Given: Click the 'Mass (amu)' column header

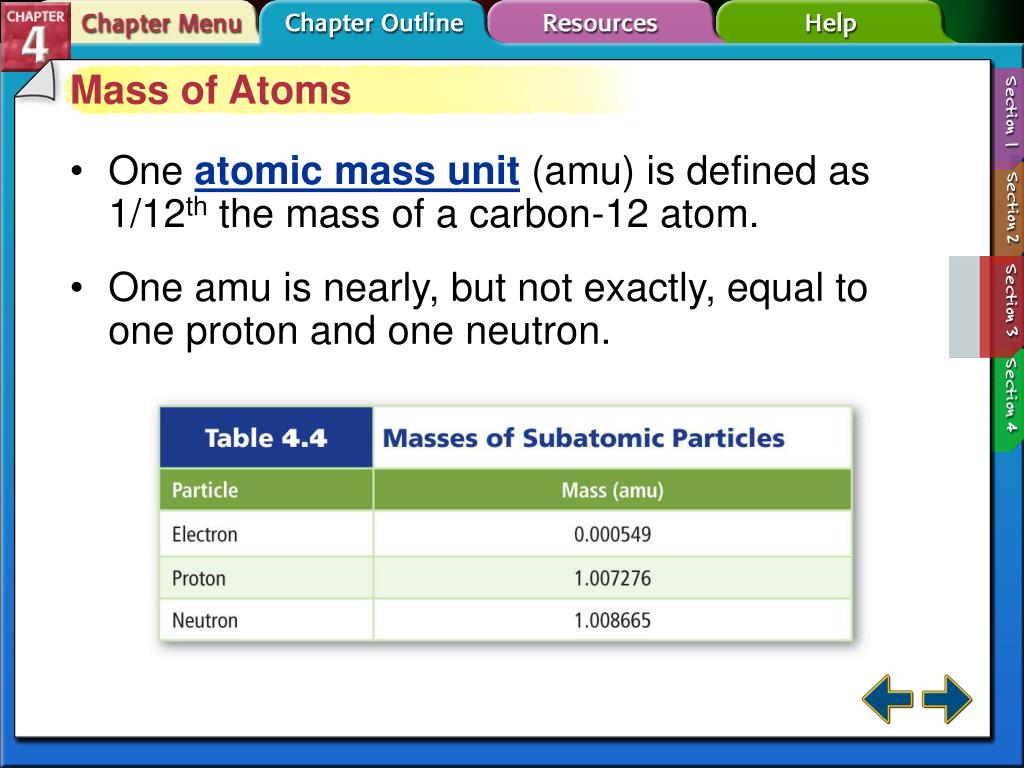Looking at the screenshot, I should [x=613, y=490].
